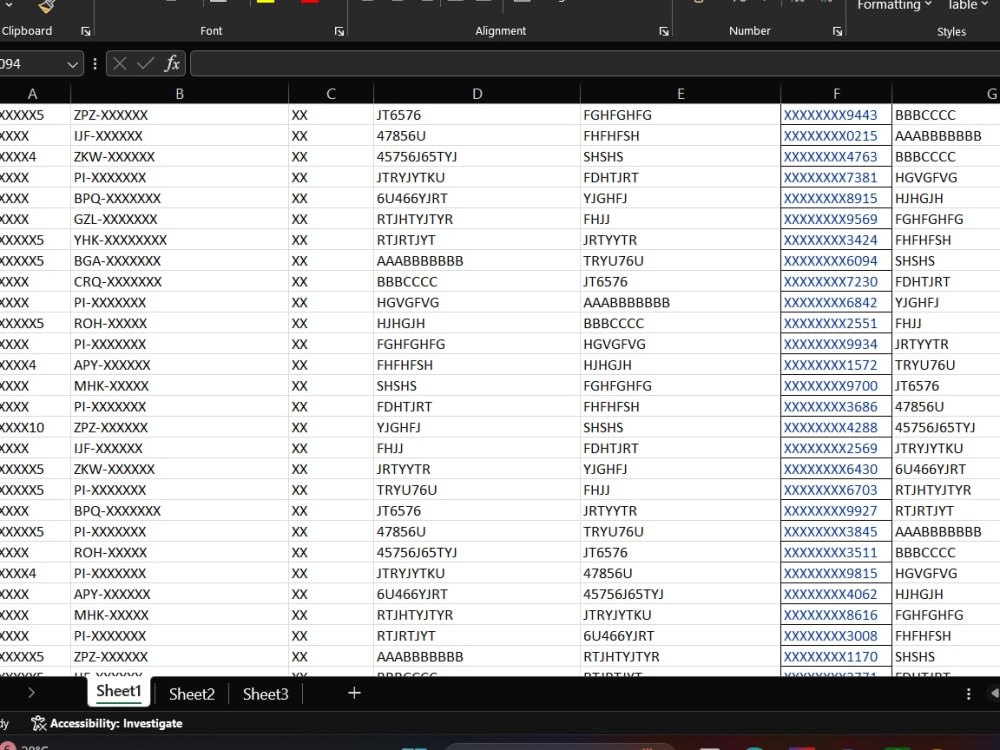The width and height of the screenshot is (1000, 750).
Task: Click inside the formula bar input
Action: [594, 64]
